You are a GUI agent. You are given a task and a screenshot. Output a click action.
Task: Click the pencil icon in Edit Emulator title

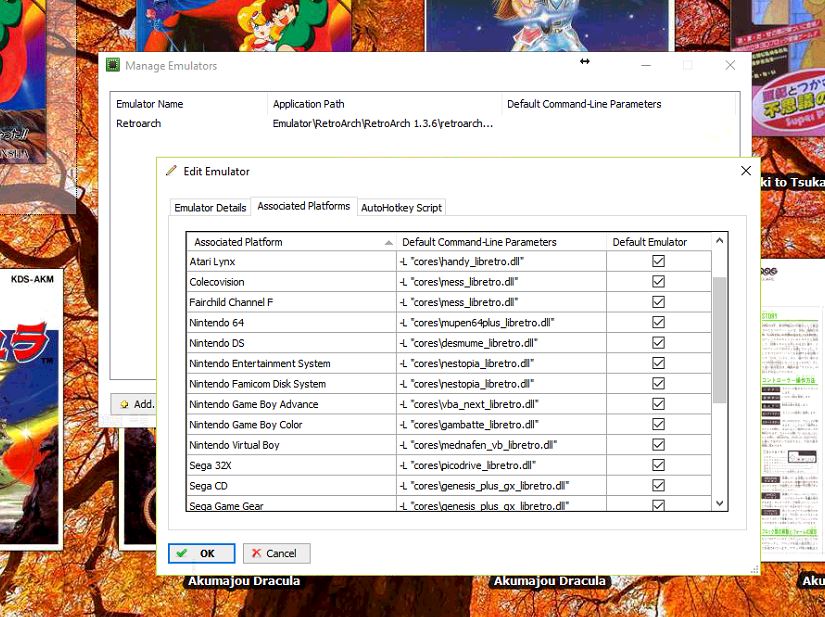coord(171,171)
